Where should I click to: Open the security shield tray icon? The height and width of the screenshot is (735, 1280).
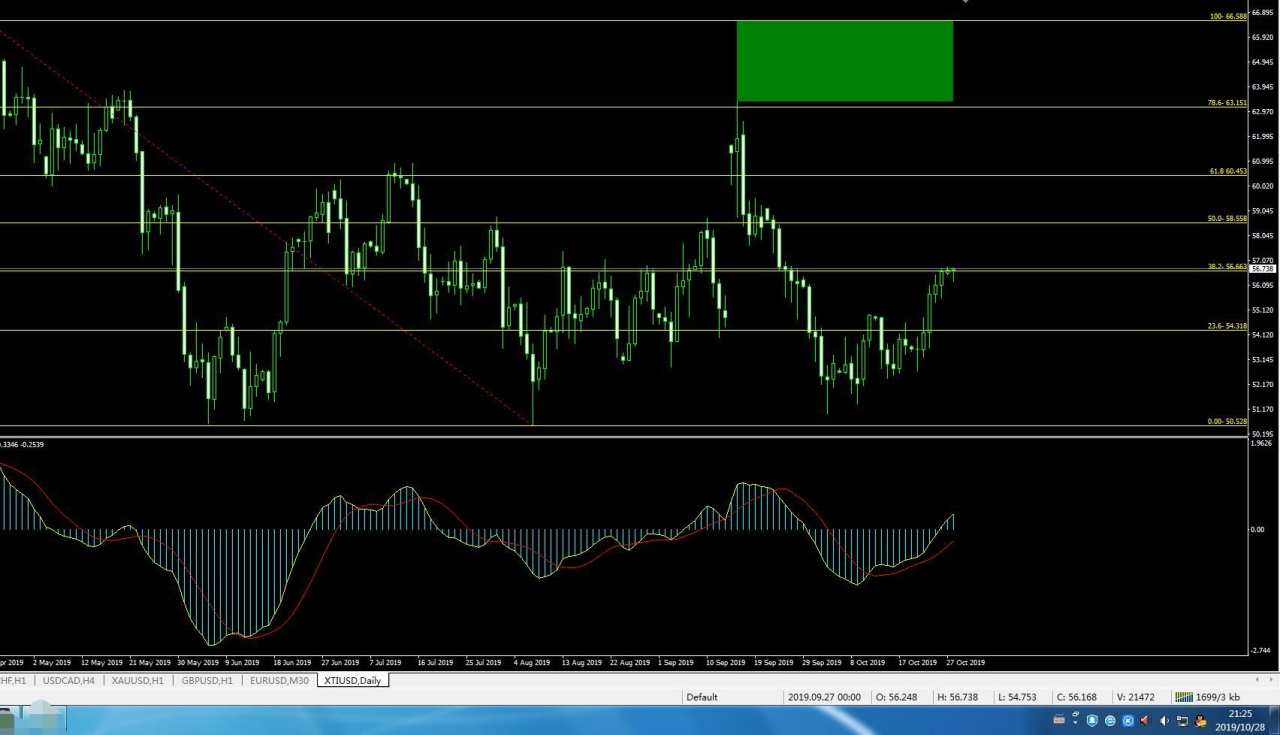point(1093,720)
